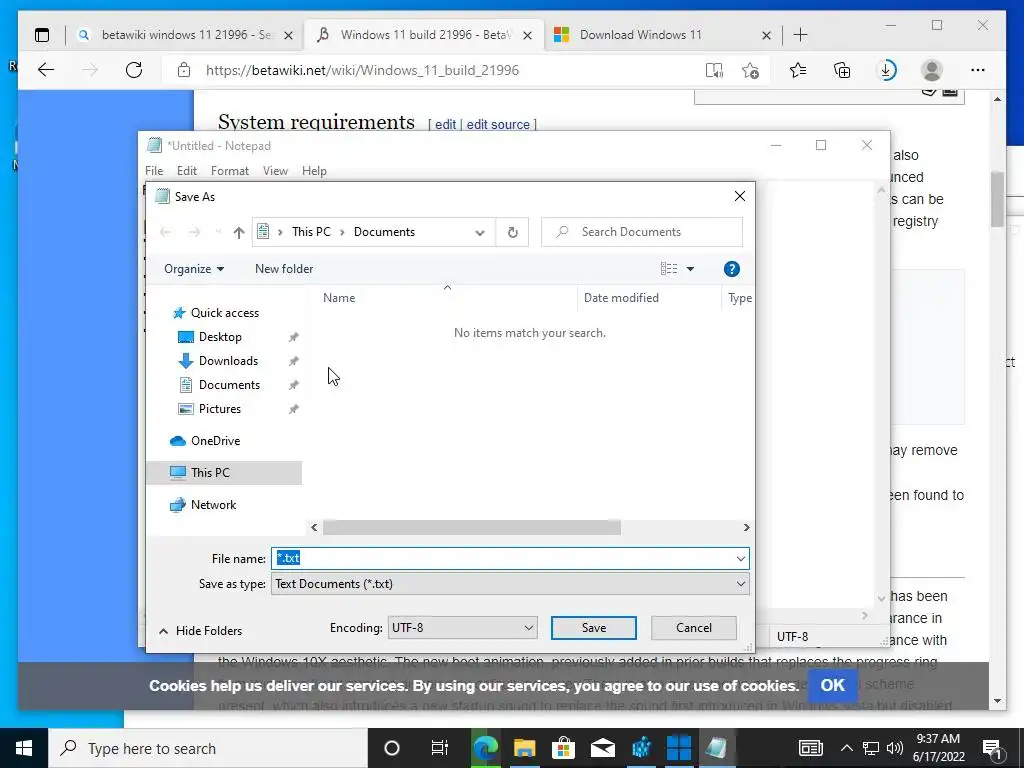The height and width of the screenshot is (768, 1024).
Task: Click the Edge address bar URL
Action: point(362,70)
